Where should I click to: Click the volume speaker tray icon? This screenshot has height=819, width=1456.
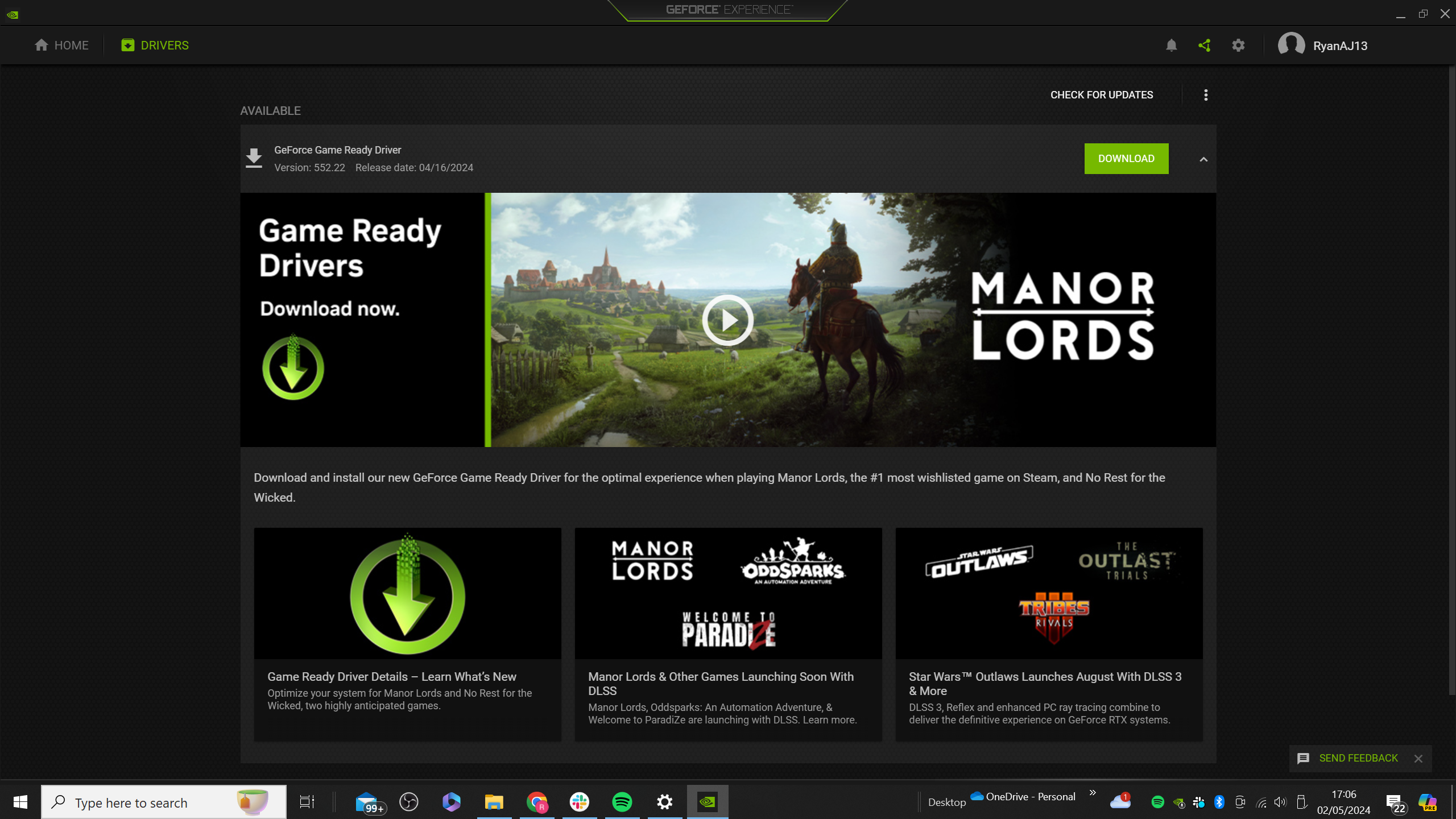(x=1280, y=802)
